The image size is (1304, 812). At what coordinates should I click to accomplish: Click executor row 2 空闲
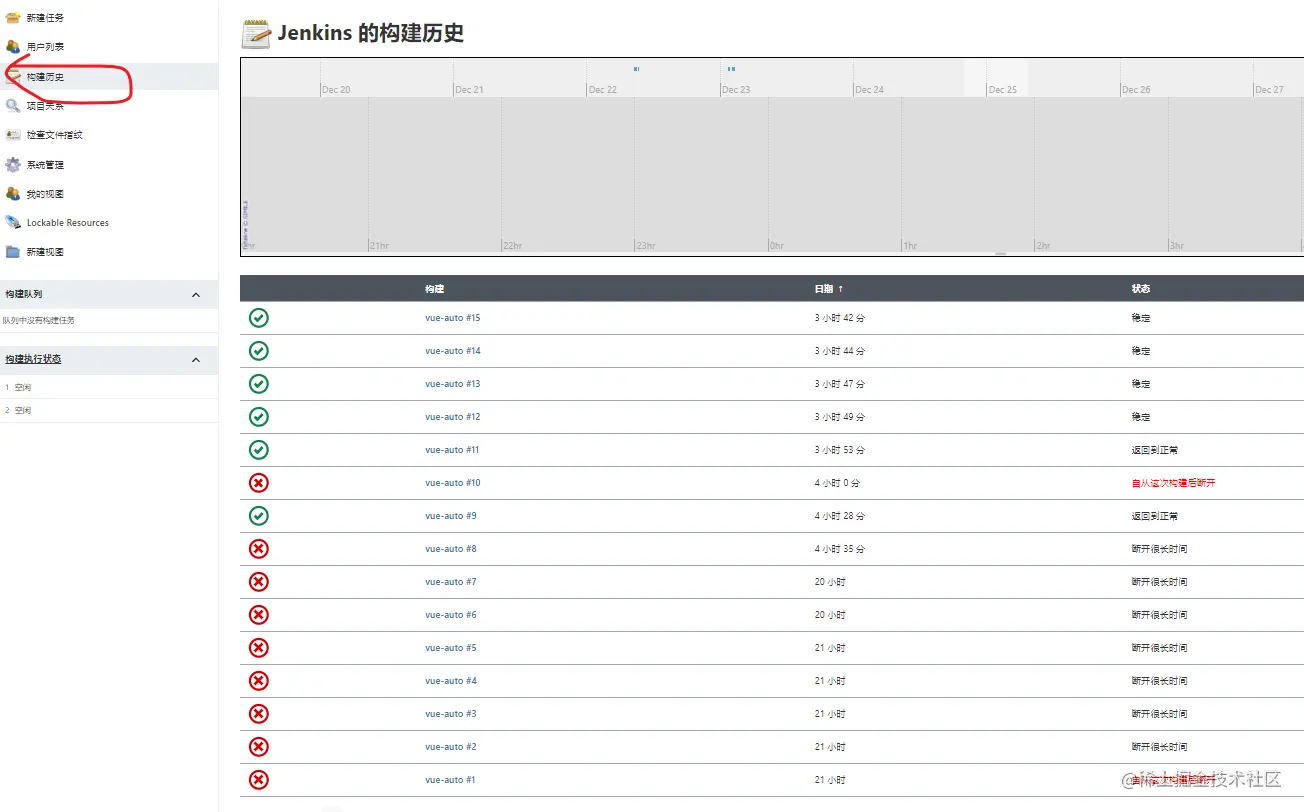[x=109, y=410]
